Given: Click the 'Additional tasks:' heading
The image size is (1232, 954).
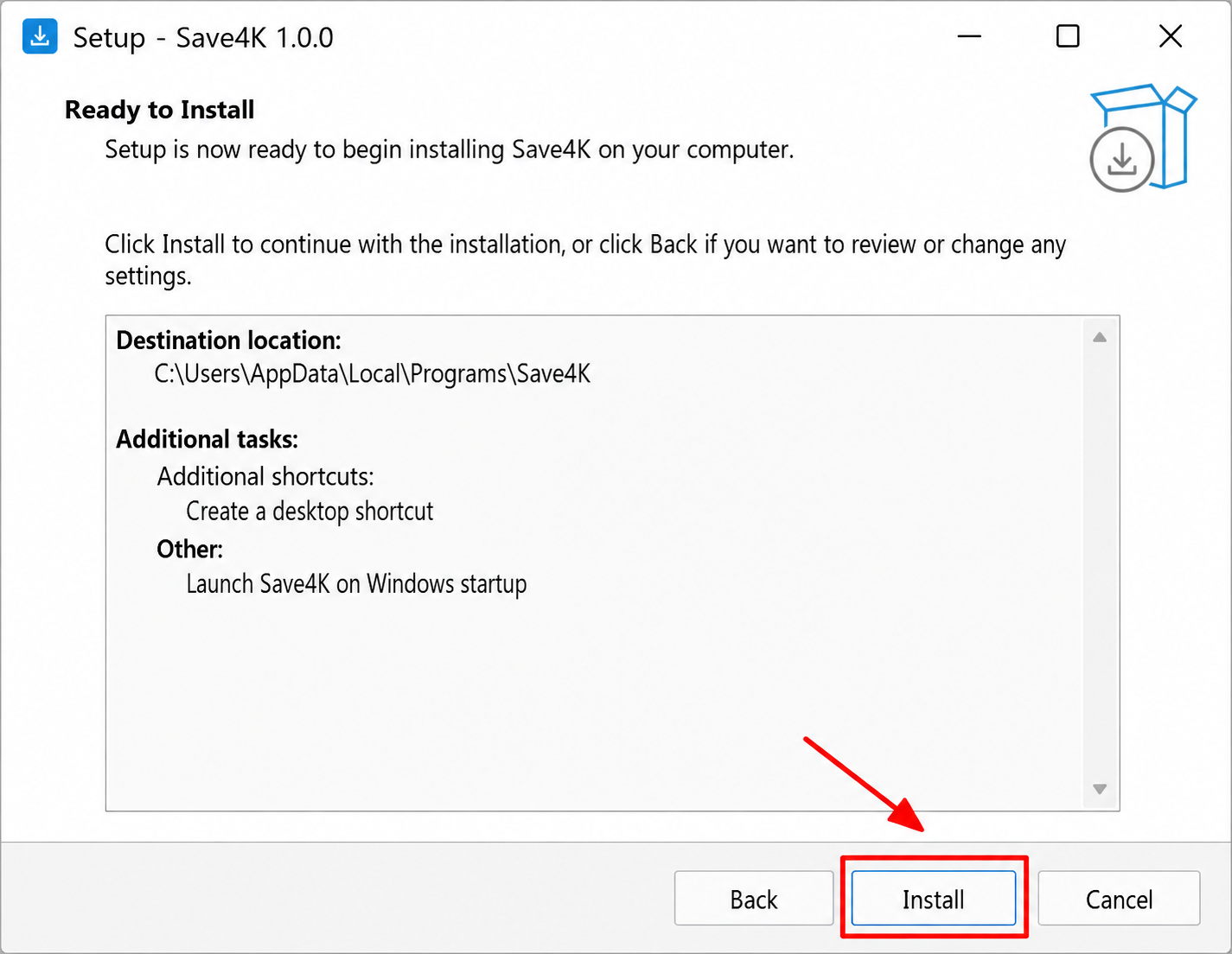Looking at the screenshot, I should (x=207, y=439).
